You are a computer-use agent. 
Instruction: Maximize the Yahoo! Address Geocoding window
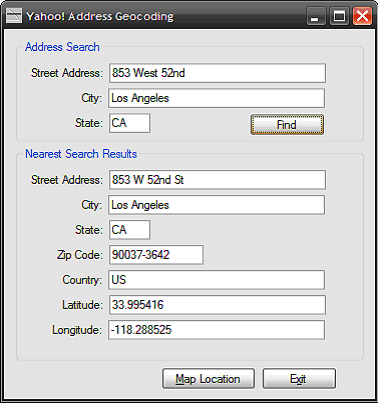click(339, 16)
